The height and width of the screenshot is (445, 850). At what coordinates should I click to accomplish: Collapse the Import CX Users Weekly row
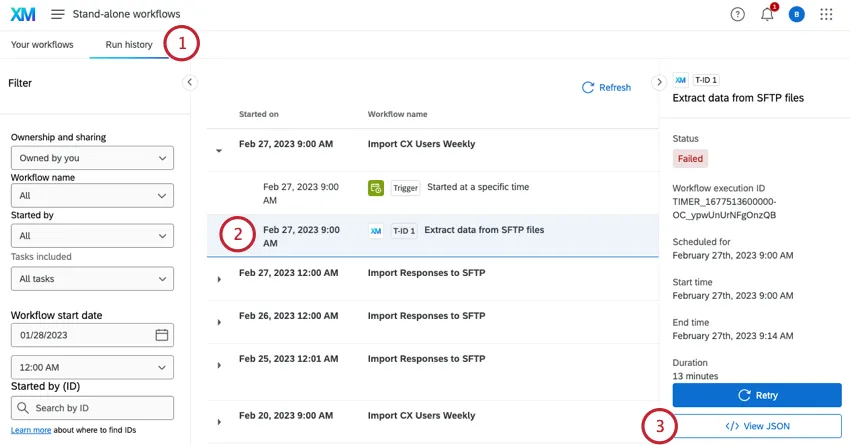pos(219,151)
